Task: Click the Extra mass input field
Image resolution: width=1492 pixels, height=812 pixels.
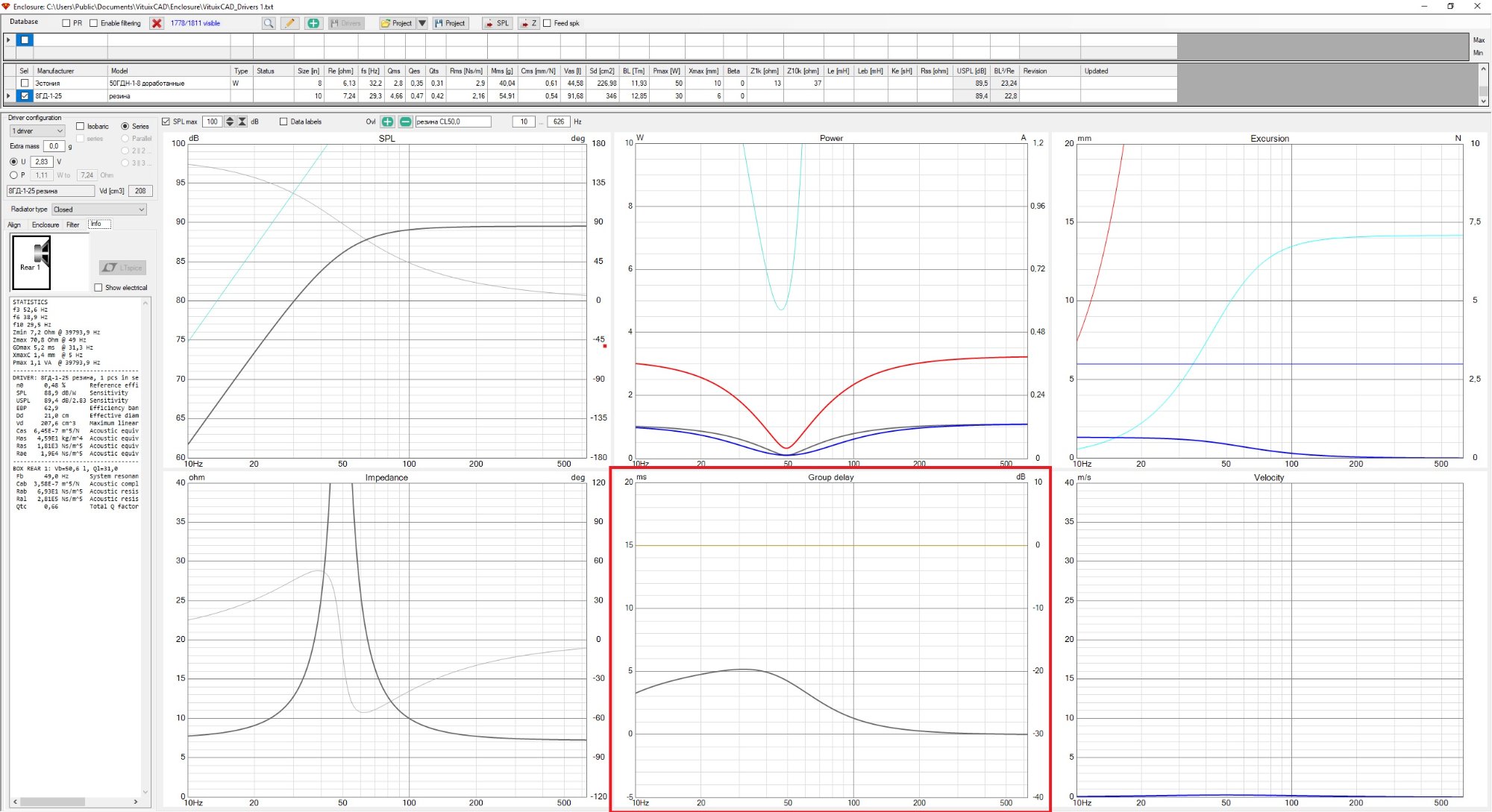Action: [54, 146]
